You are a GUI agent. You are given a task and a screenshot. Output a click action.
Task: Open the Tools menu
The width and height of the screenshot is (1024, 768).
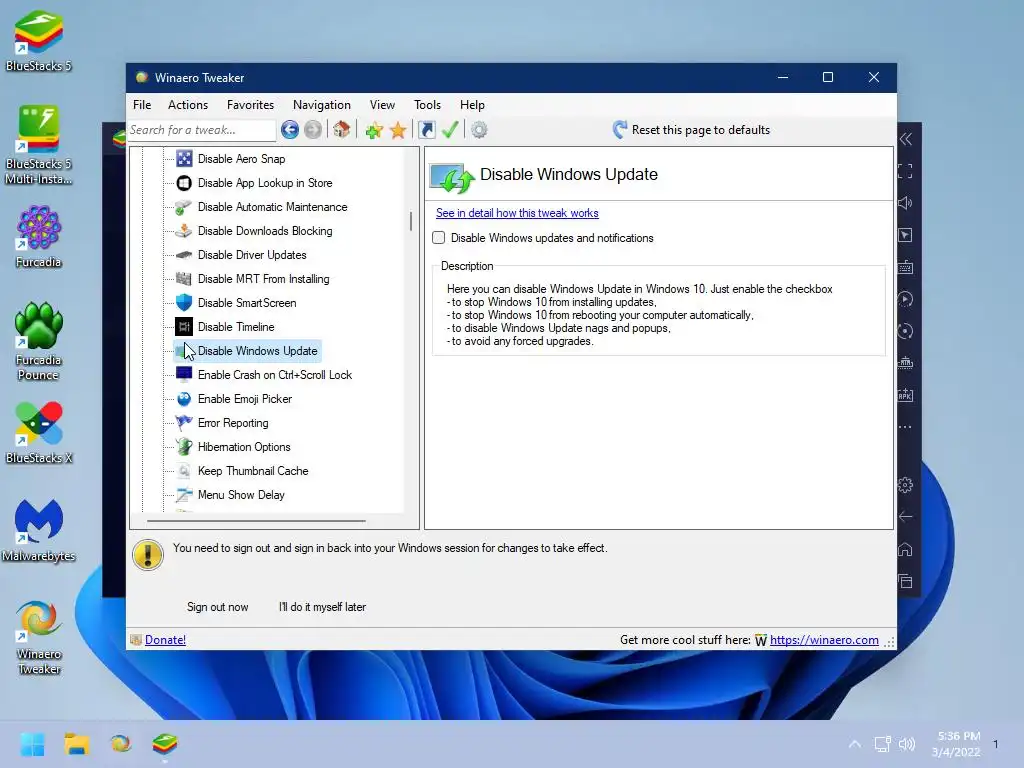pos(427,104)
